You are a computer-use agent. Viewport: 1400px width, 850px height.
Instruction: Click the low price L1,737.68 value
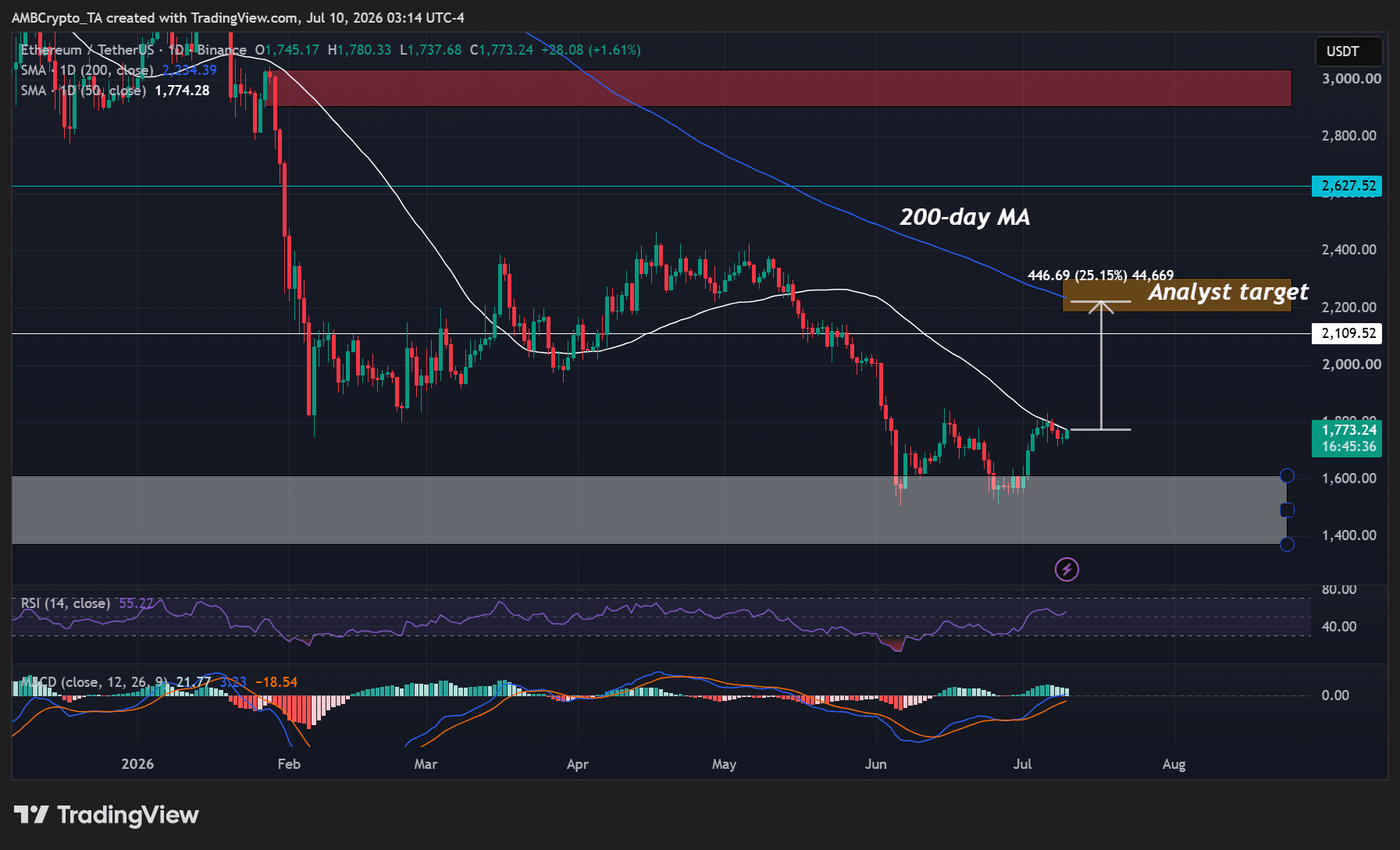pyautogui.click(x=430, y=50)
